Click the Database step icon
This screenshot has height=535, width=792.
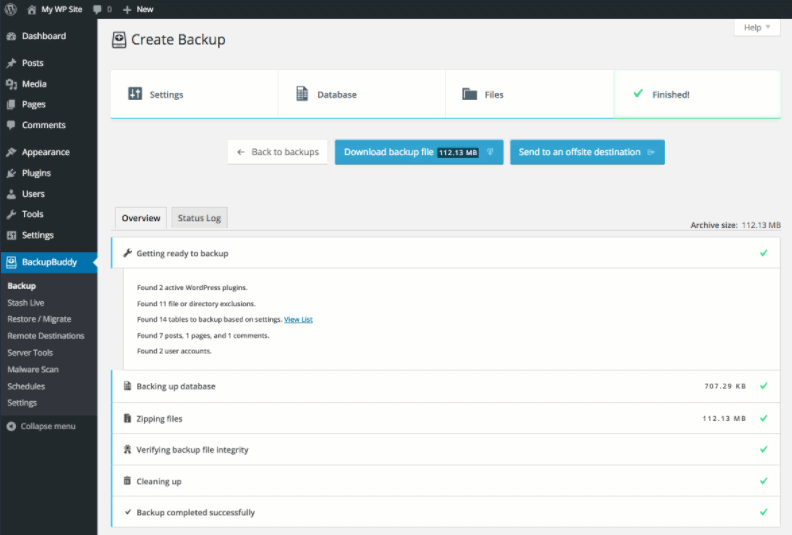pos(302,94)
